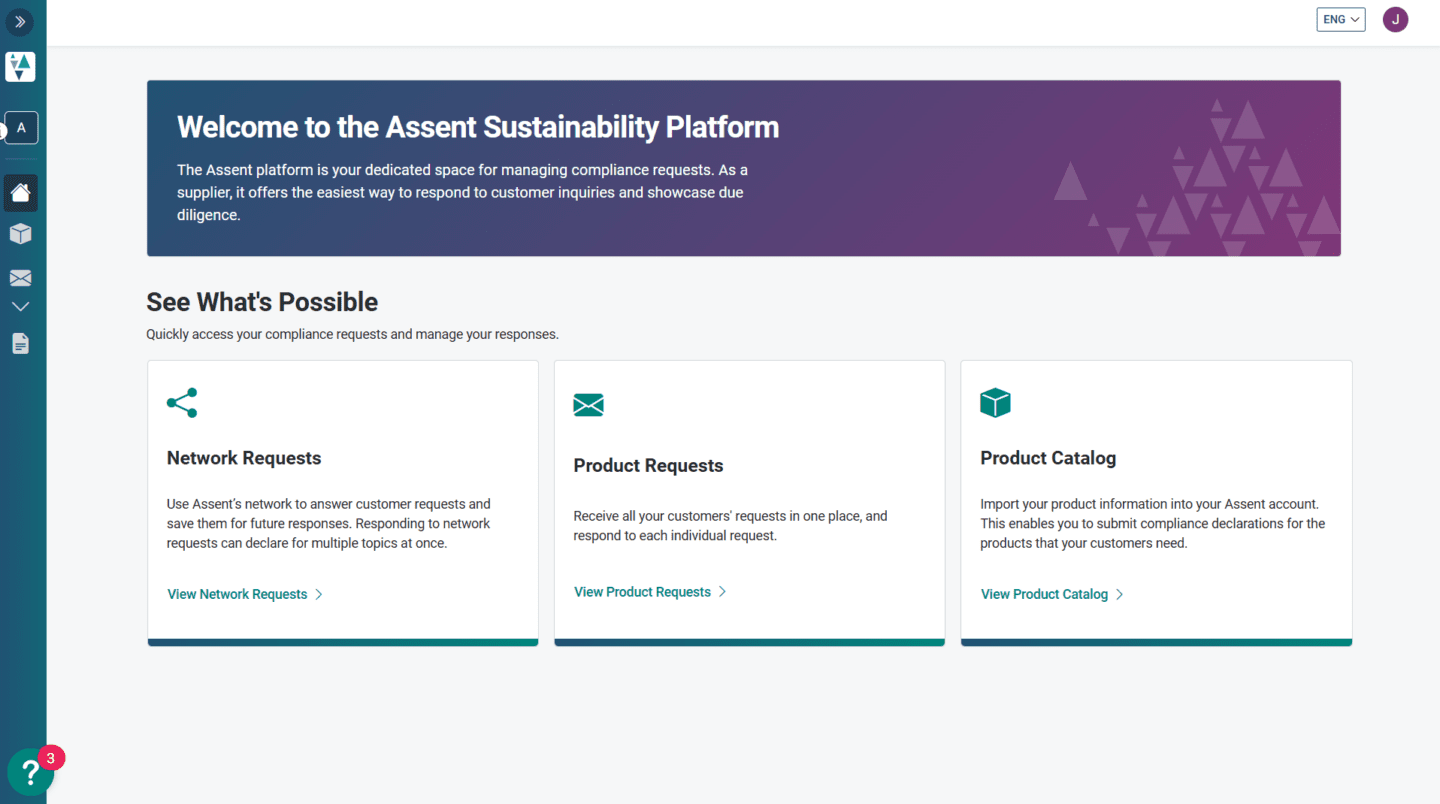The image size is (1440, 804).
Task: Go to Home via the house icon
Action: click(x=21, y=192)
